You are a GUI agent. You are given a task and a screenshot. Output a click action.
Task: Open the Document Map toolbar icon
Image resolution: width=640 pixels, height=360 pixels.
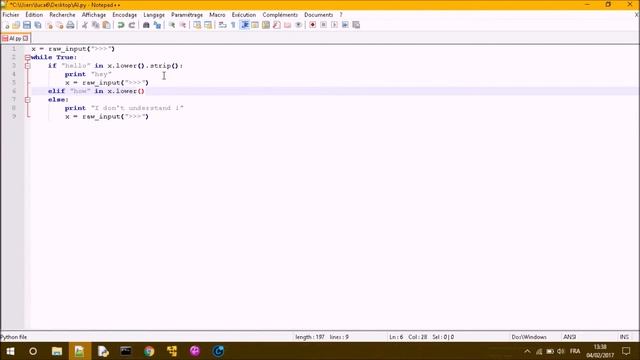[x=266, y=25]
